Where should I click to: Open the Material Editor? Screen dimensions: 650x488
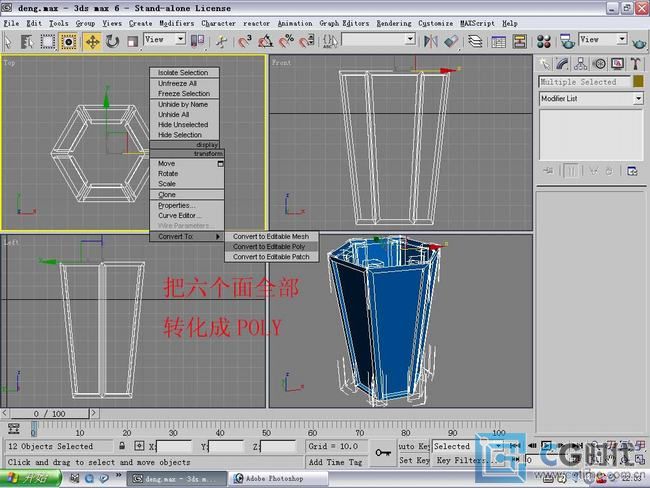point(544,41)
